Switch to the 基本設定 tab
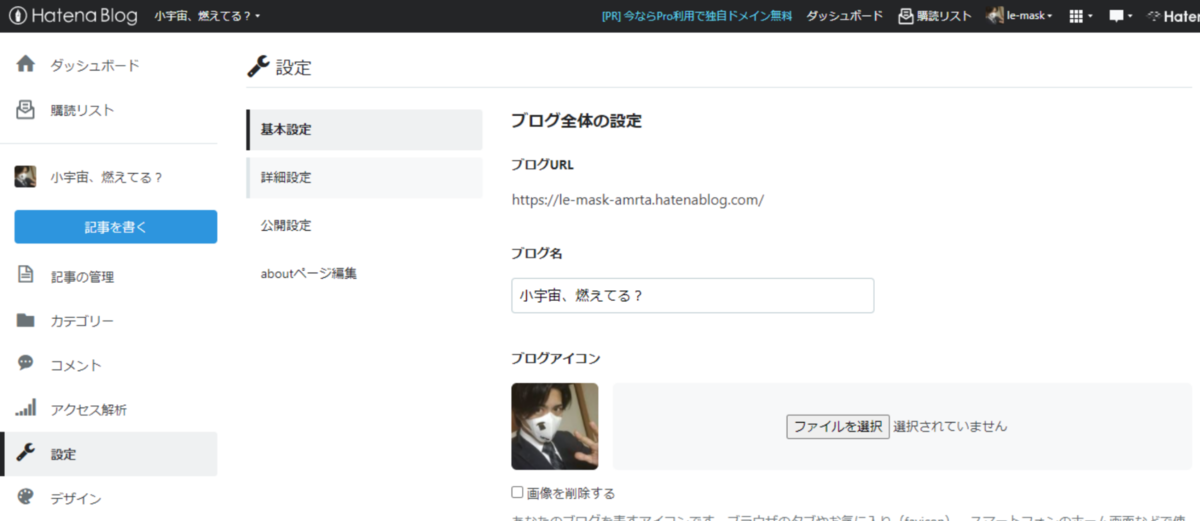1200x521 pixels. point(364,130)
